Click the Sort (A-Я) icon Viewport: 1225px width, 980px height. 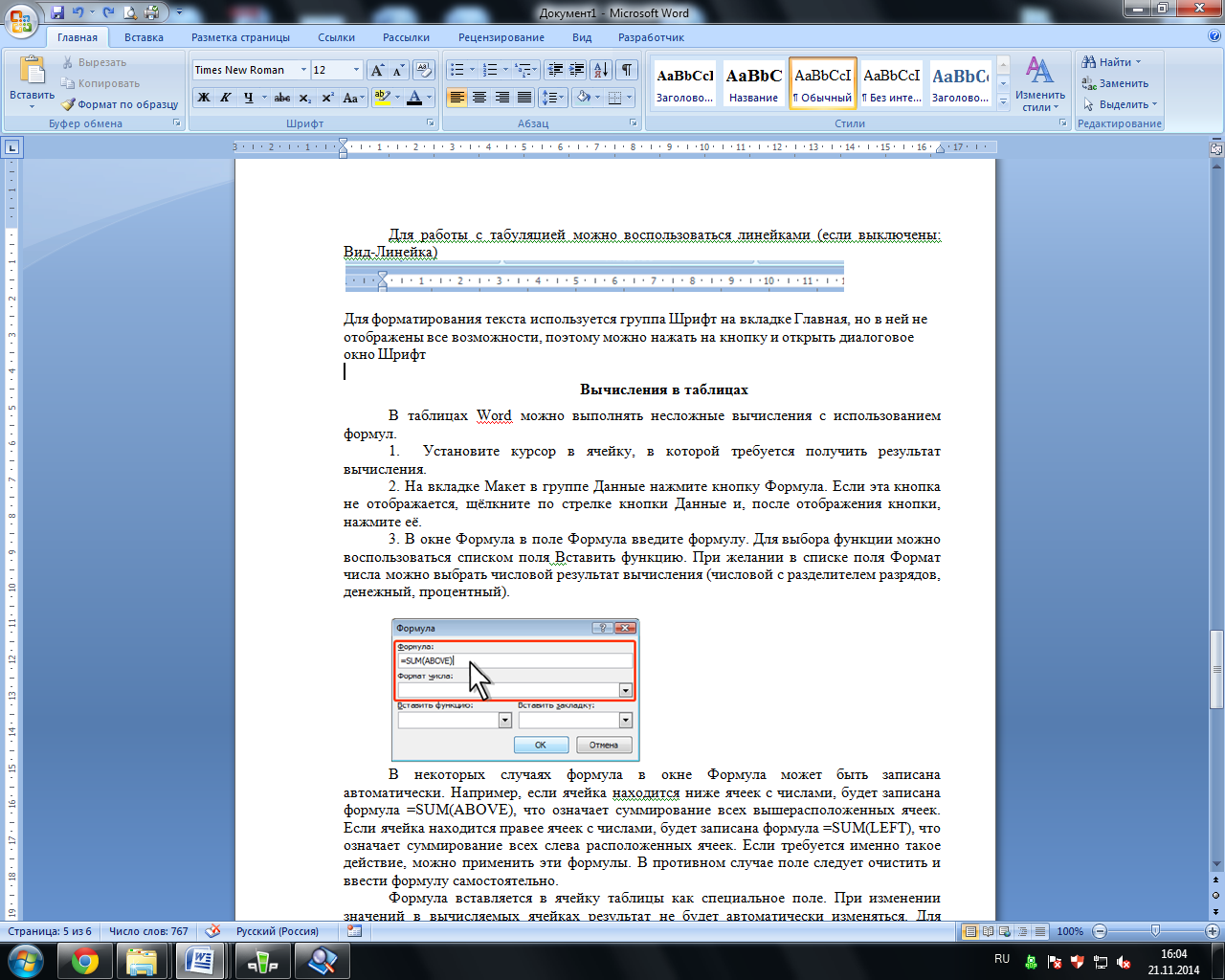[601, 70]
